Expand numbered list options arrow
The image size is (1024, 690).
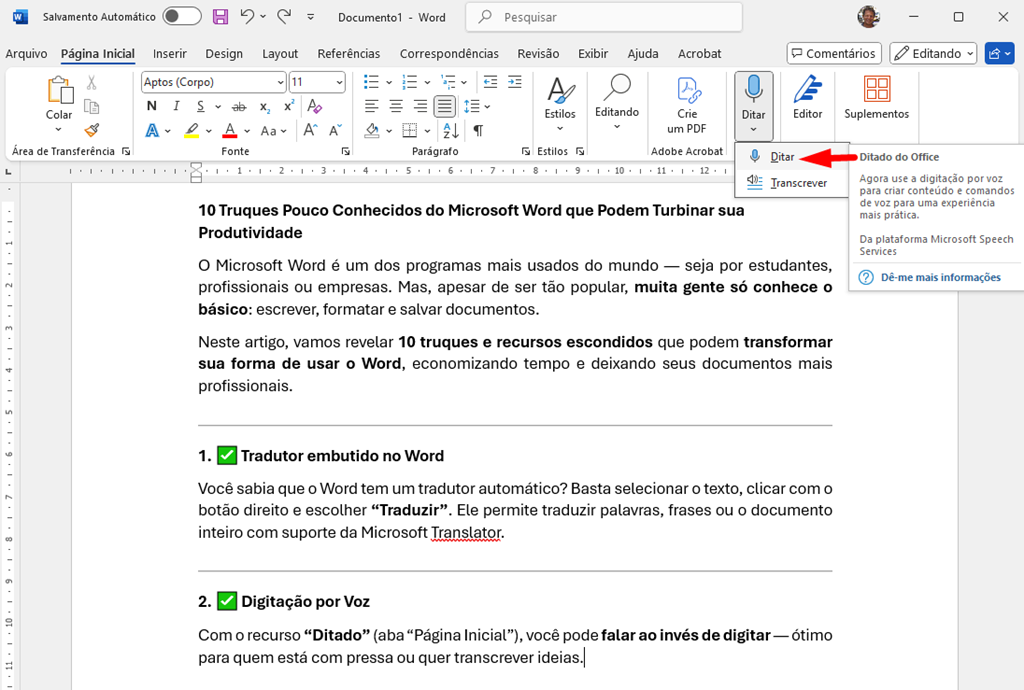tap(427, 82)
